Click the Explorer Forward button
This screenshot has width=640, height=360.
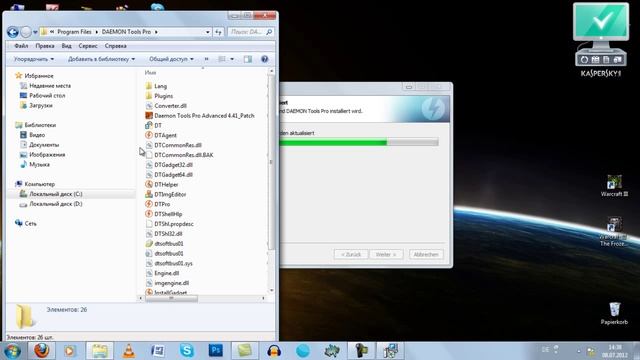[x=25, y=32]
